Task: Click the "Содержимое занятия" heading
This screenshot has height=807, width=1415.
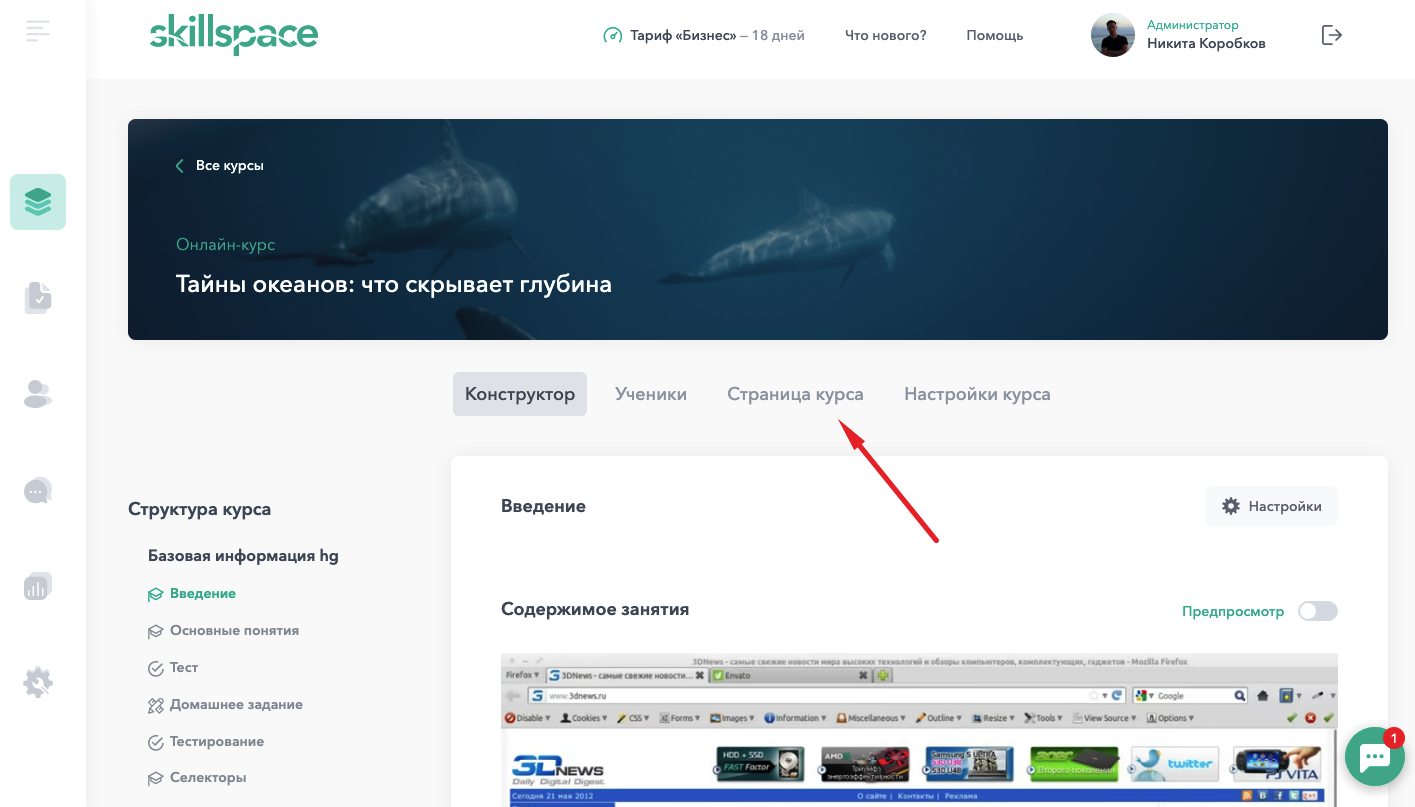Action: 595,609
